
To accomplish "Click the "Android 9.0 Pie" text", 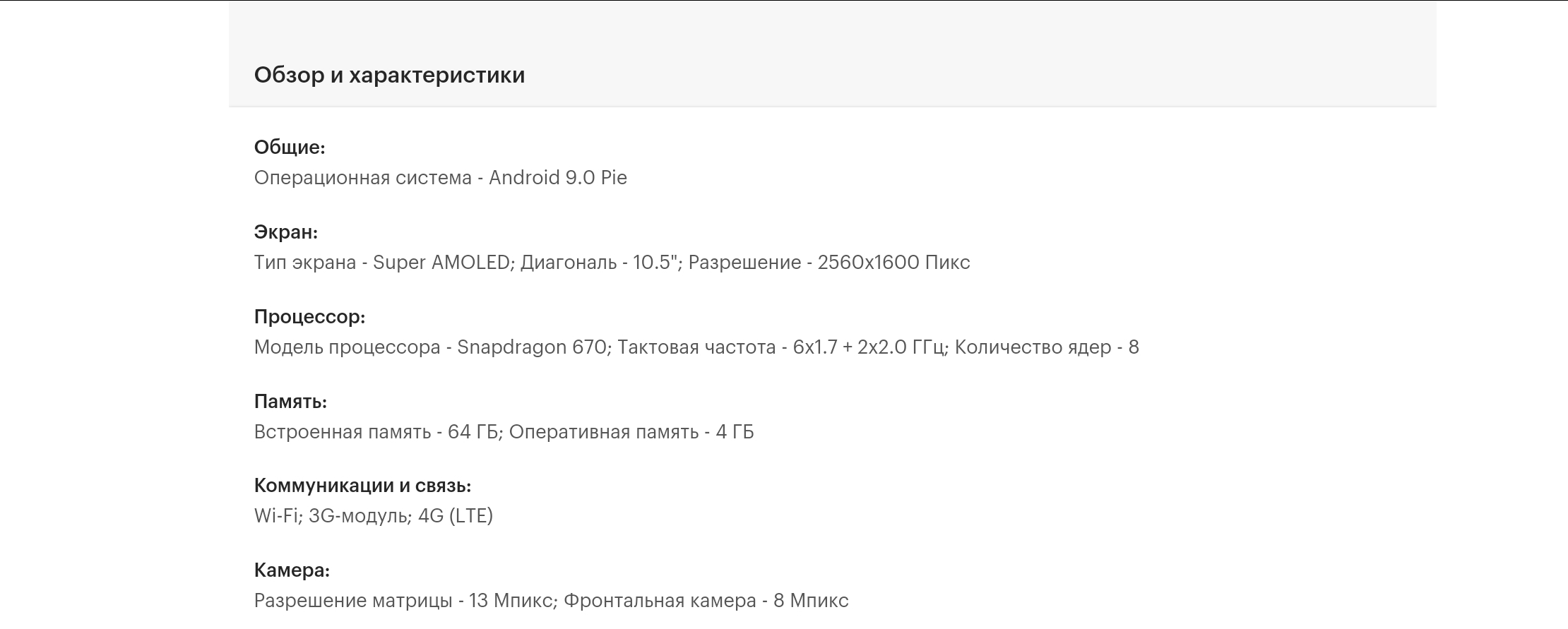I will tap(557, 178).
